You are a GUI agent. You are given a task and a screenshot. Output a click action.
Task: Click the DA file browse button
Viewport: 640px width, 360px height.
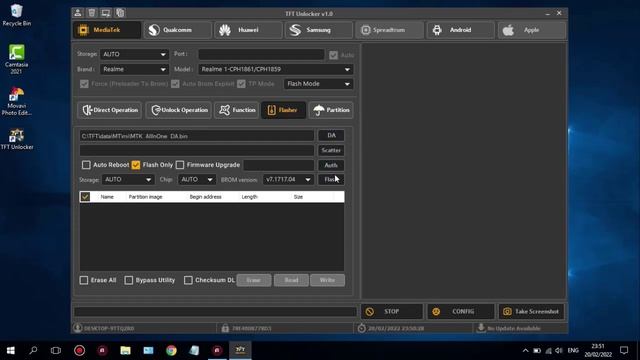click(331, 136)
